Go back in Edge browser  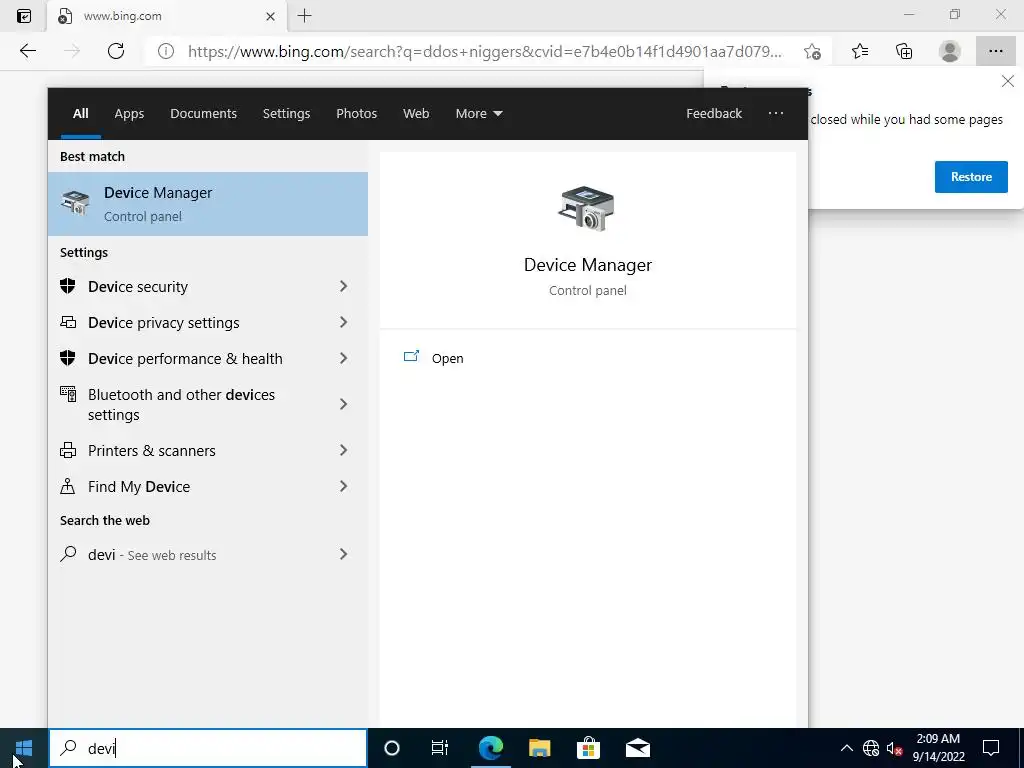pyautogui.click(x=27, y=51)
